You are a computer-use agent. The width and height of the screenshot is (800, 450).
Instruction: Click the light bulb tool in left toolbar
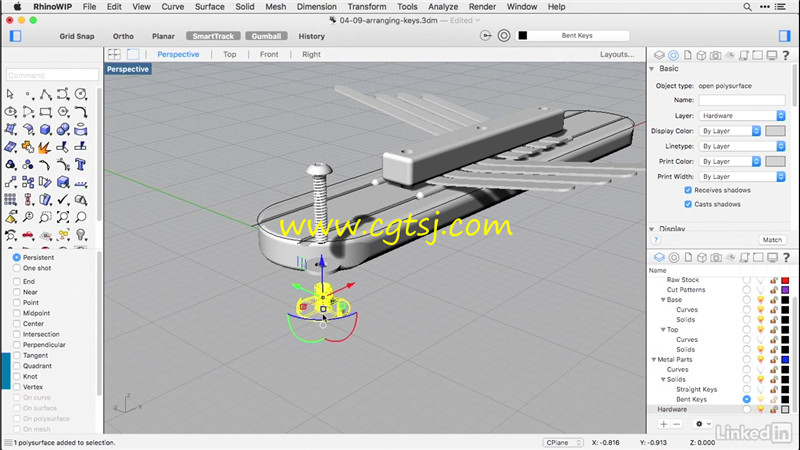(81, 235)
